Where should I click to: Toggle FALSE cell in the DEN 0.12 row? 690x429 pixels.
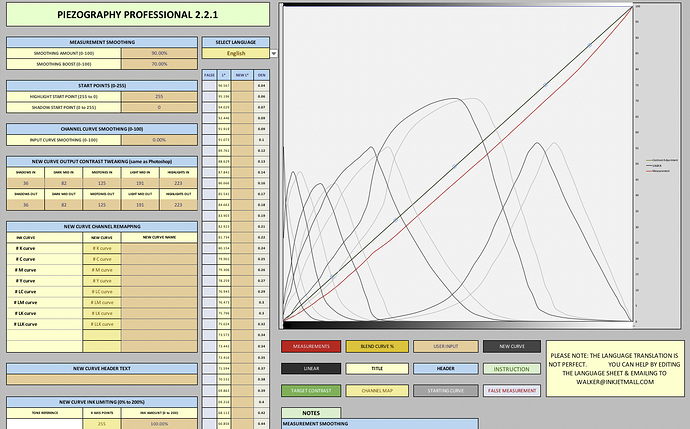coord(209,150)
